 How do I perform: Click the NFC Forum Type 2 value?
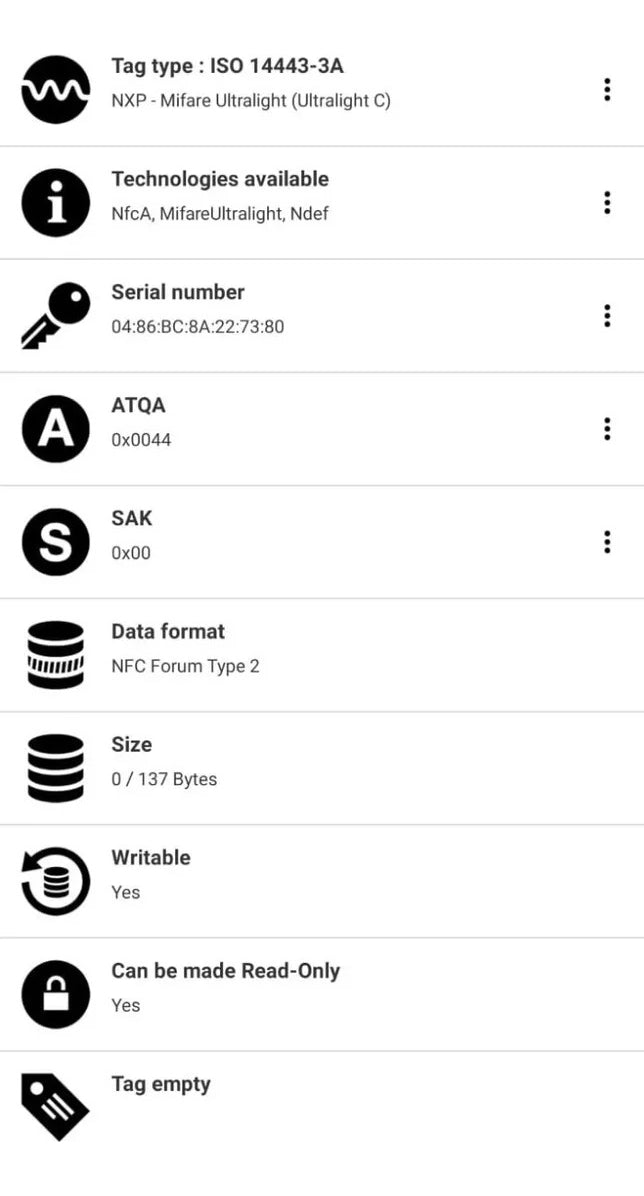[186, 666]
